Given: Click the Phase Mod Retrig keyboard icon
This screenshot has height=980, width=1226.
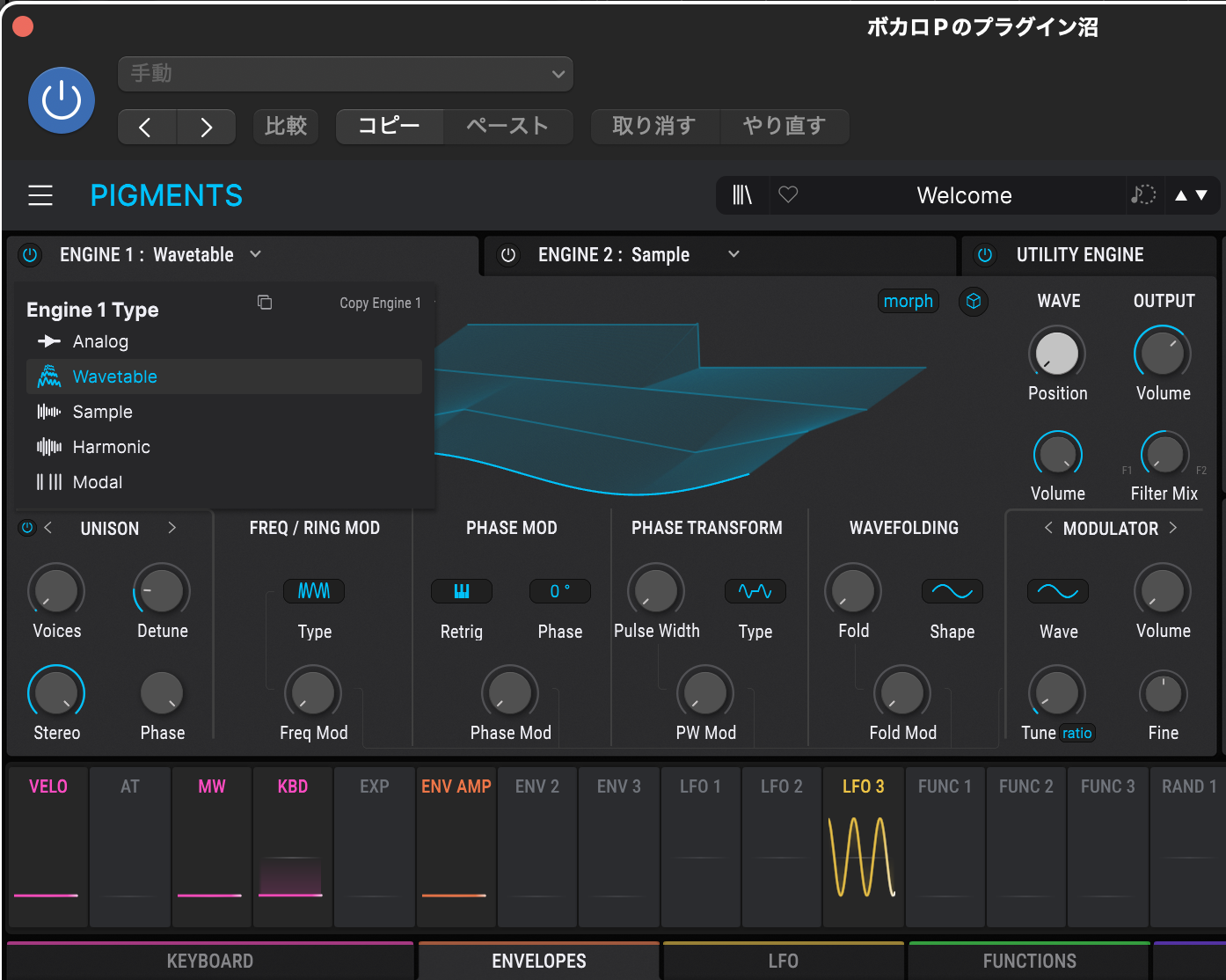Looking at the screenshot, I should pyautogui.click(x=462, y=591).
